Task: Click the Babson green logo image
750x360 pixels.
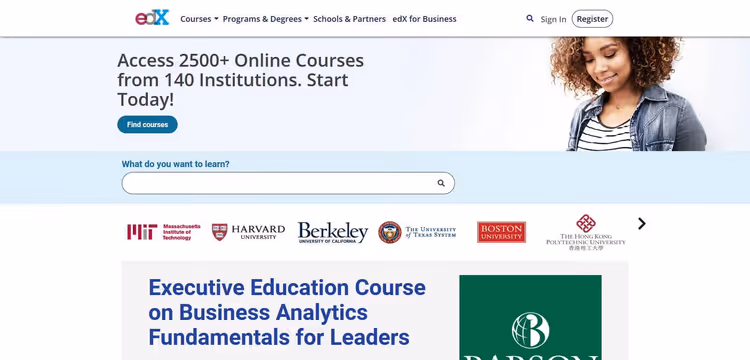Action: (530, 317)
